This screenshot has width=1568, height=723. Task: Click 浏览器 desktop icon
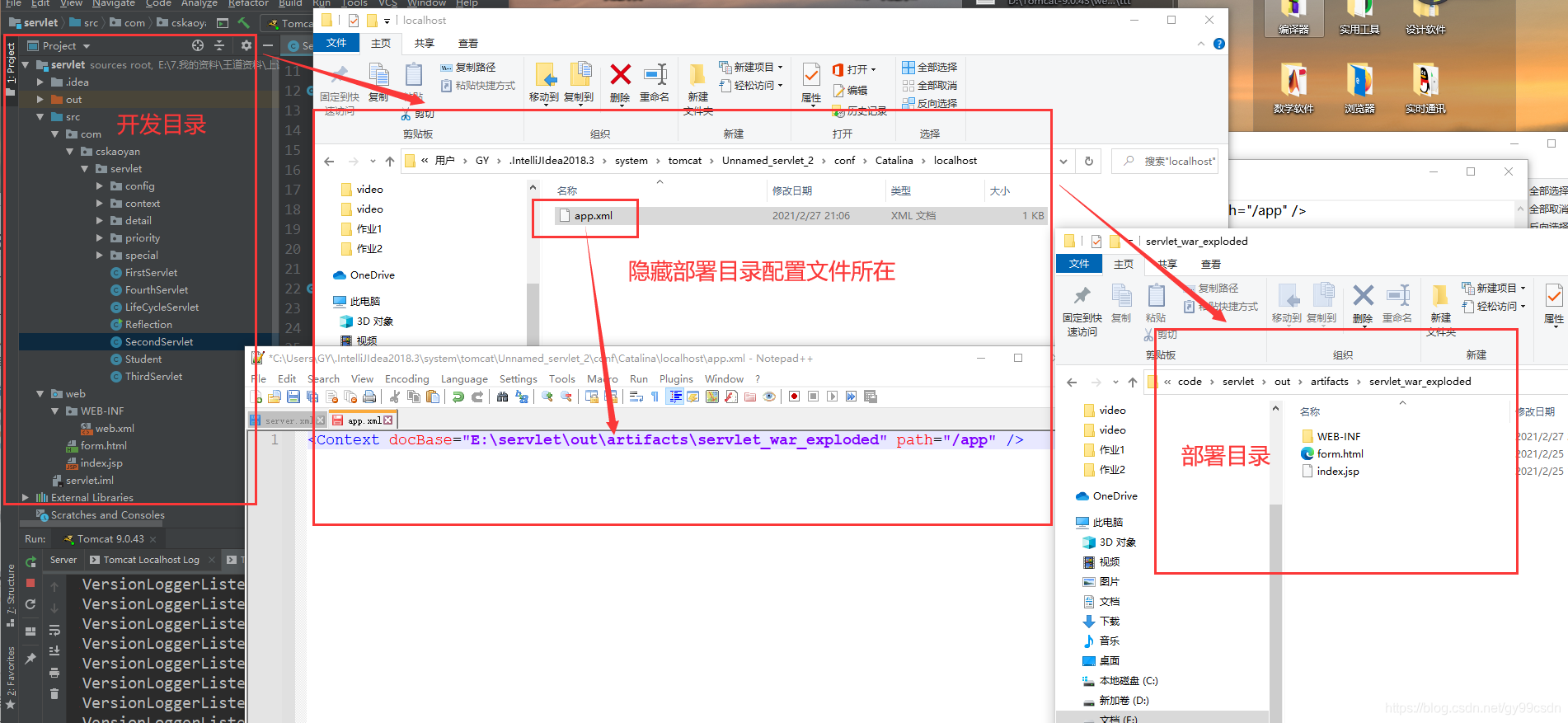click(x=1359, y=87)
